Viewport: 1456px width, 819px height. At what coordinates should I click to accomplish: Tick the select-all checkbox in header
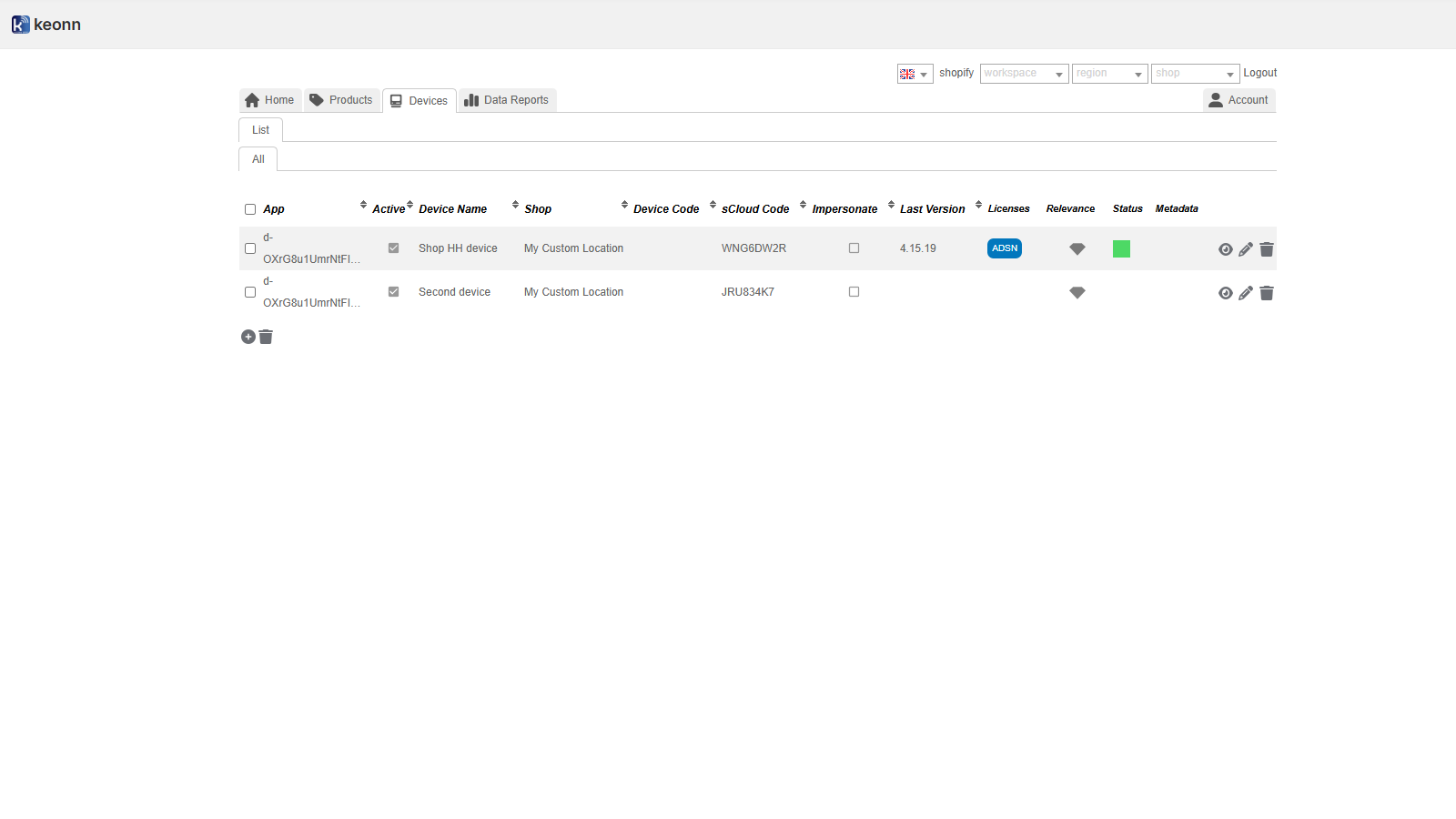pos(250,209)
